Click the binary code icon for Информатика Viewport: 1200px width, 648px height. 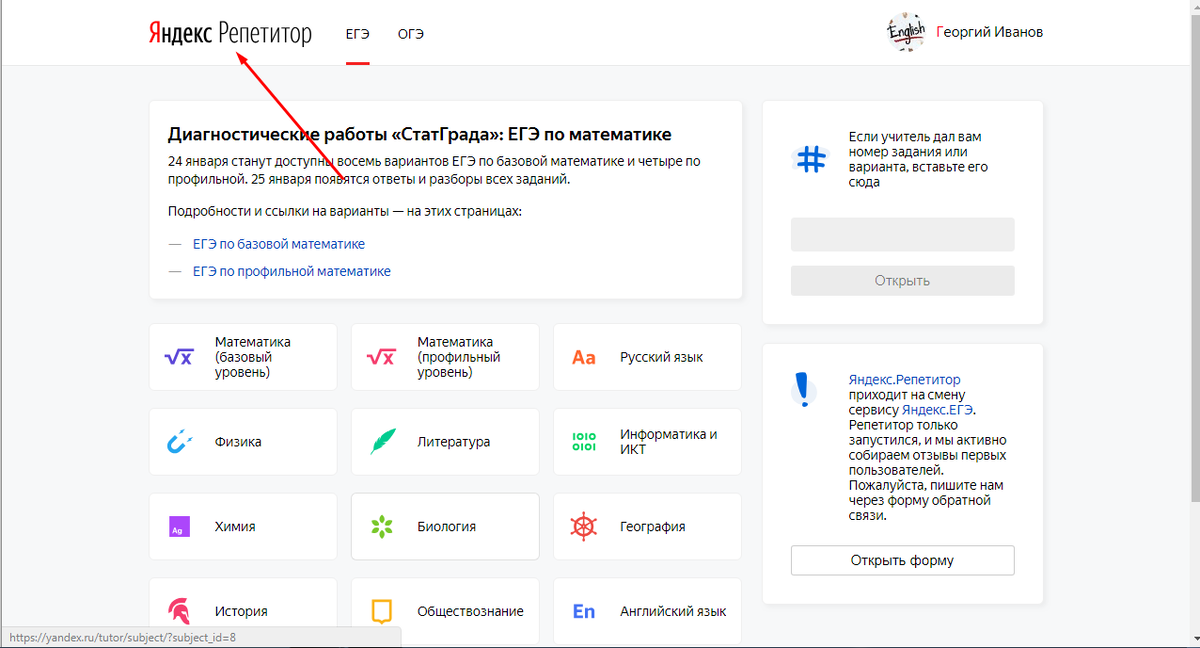click(583, 442)
